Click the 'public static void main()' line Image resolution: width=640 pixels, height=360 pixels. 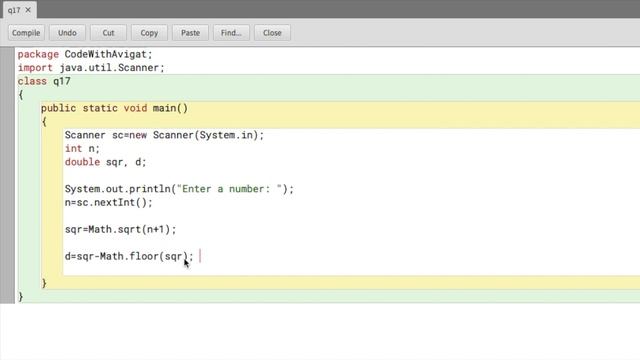114,108
